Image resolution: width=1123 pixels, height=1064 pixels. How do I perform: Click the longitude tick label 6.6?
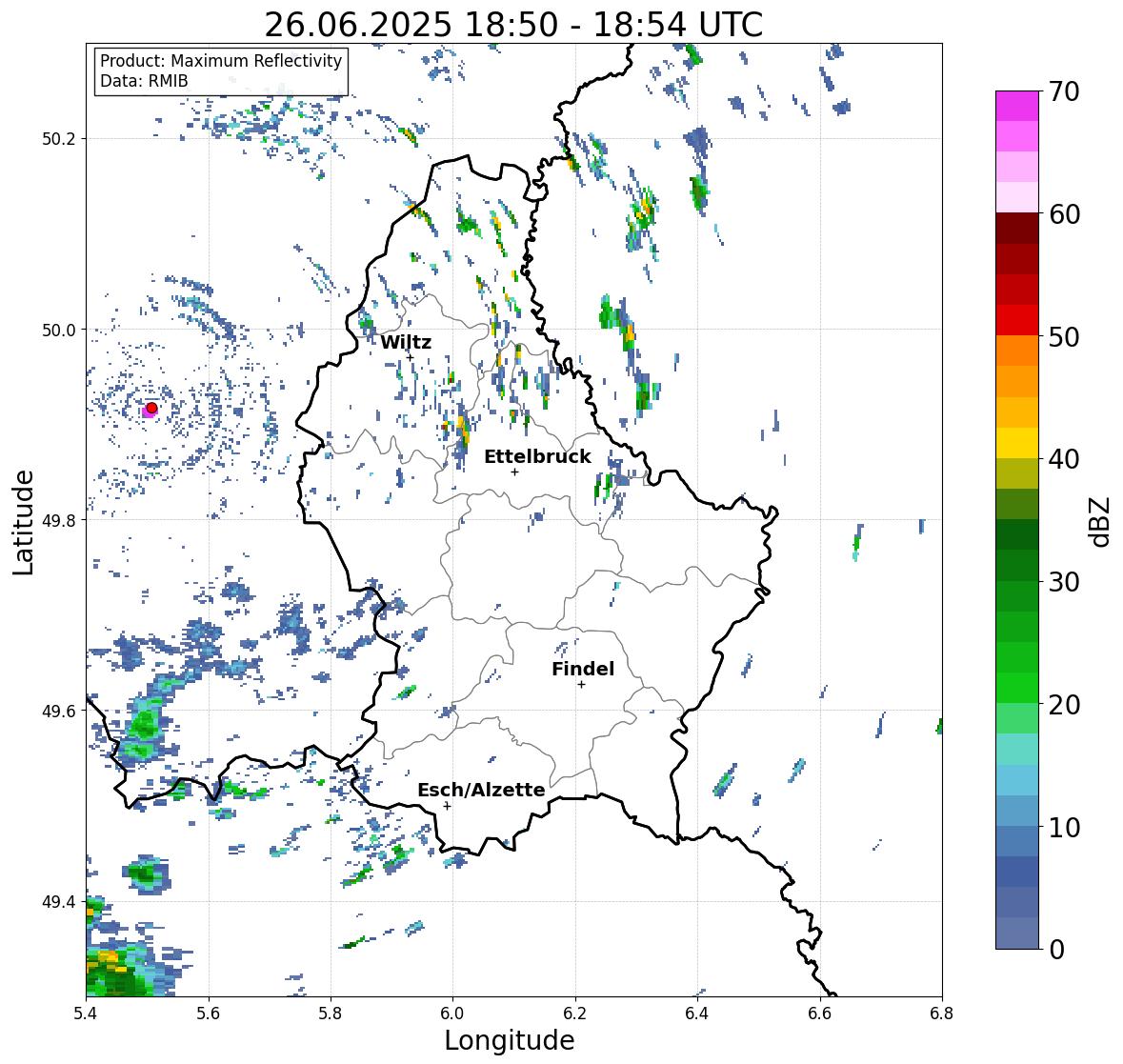point(820,1013)
